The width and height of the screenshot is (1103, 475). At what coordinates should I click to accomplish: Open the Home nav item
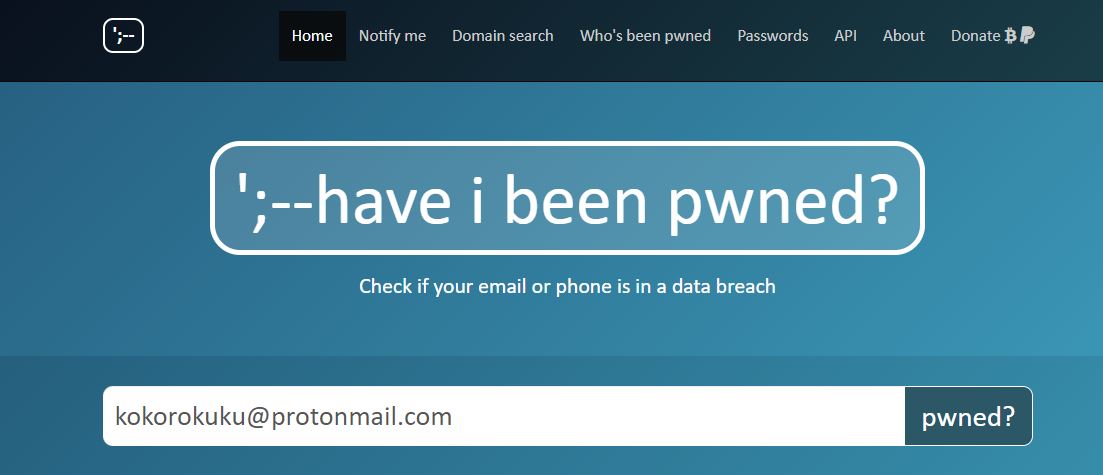(312, 36)
